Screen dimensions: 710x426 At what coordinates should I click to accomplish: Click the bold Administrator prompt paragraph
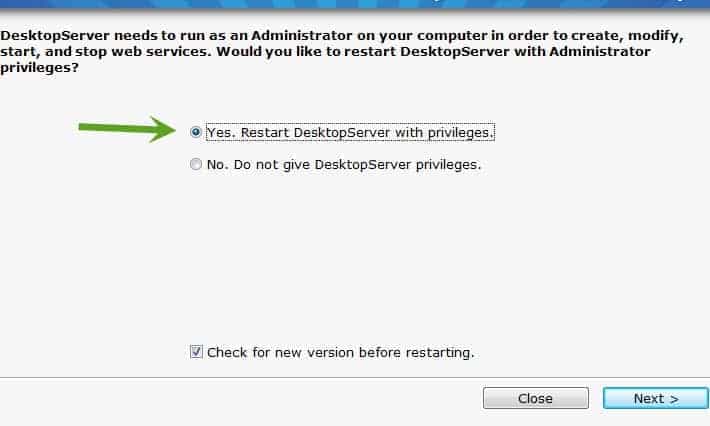click(x=342, y=51)
